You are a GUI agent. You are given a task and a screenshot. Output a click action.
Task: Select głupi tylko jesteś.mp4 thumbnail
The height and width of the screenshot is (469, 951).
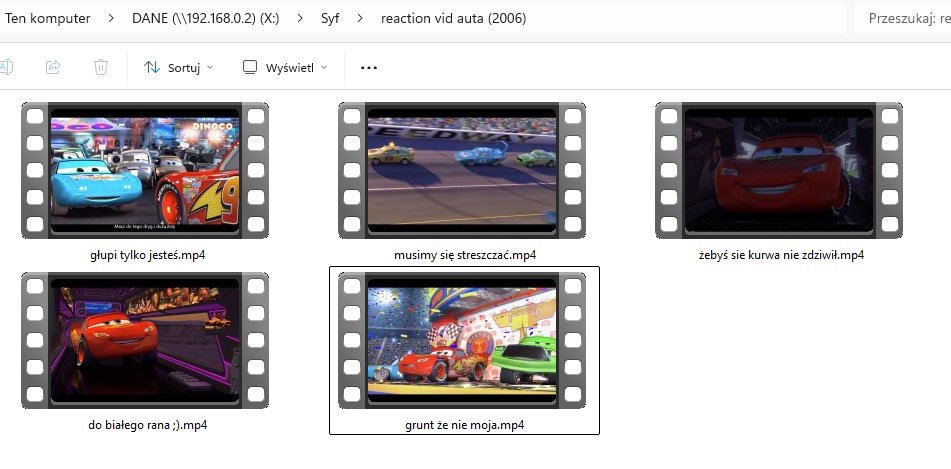click(145, 170)
